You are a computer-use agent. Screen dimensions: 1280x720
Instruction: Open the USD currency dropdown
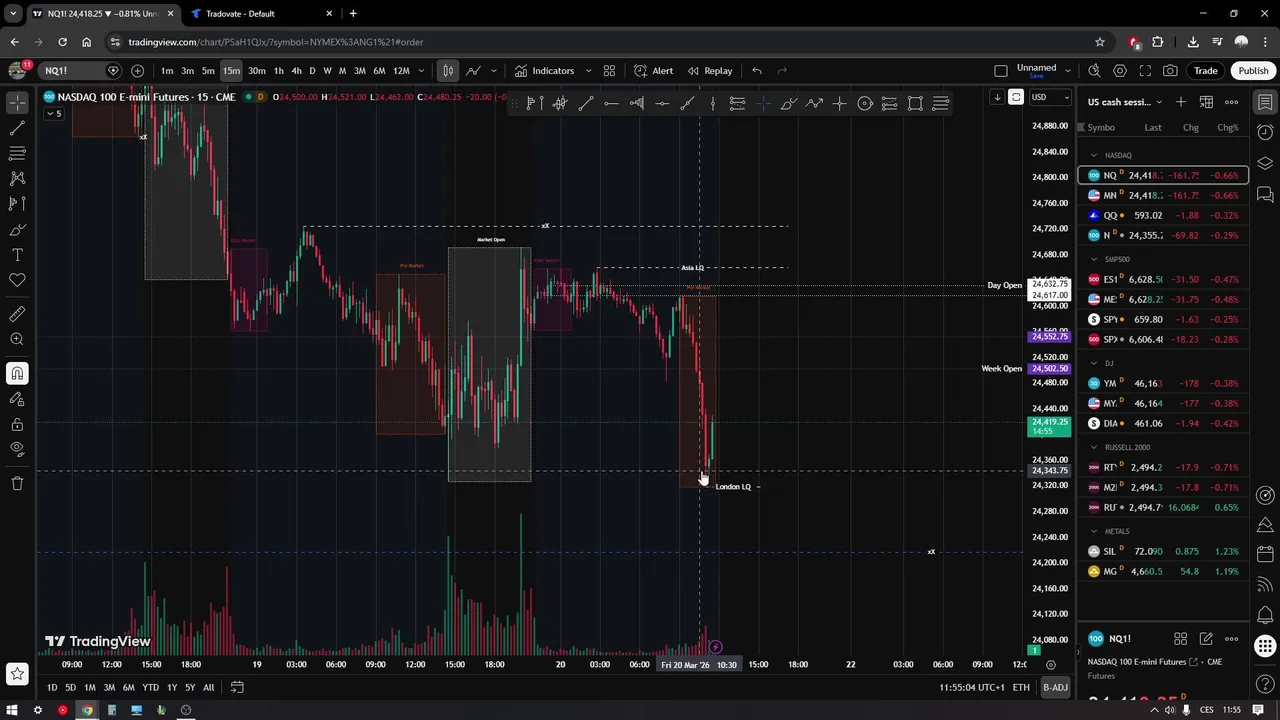pyautogui.click(x=1050, y=97)
